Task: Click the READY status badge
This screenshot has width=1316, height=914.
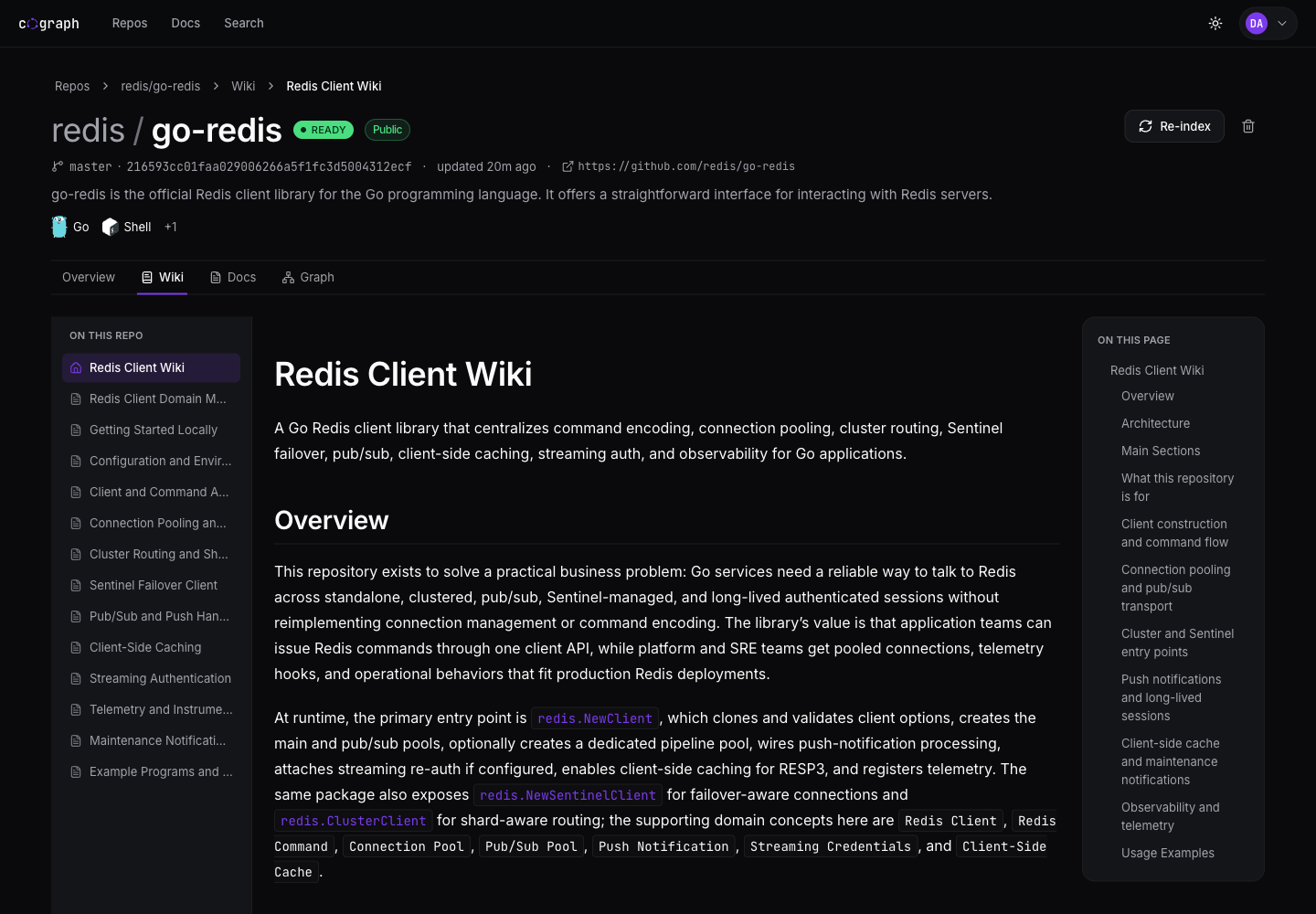Action: click(324, 130)
